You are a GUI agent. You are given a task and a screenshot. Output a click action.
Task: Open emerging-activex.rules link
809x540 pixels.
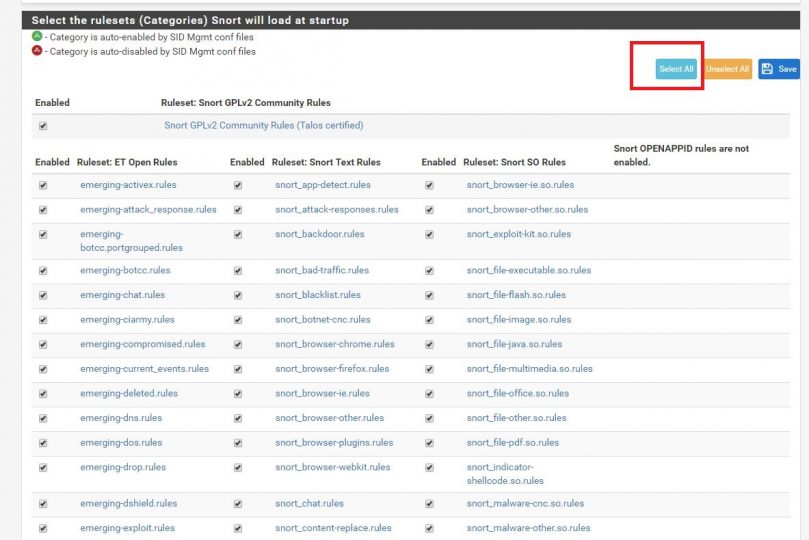128,185
